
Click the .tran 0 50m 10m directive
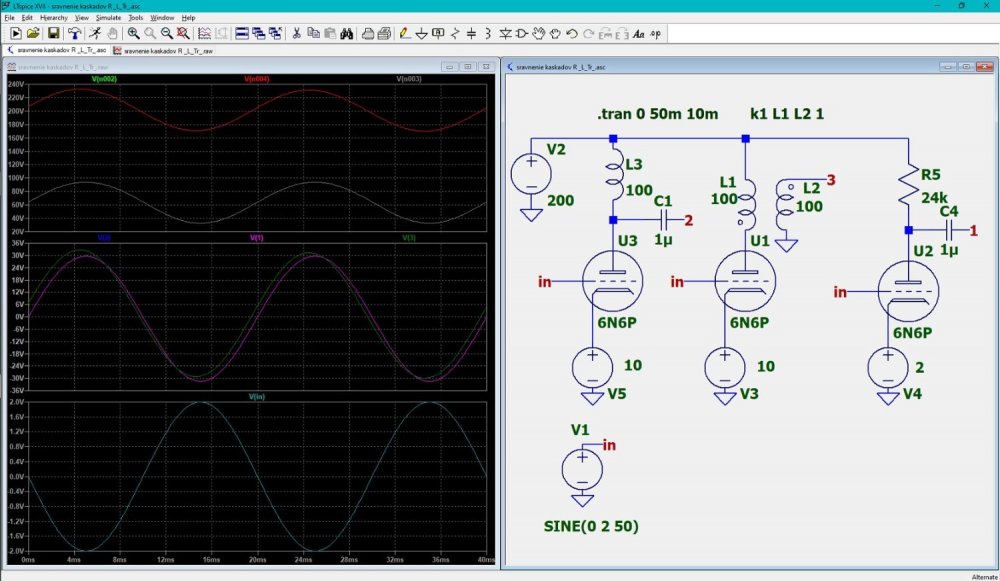pyautogui.click(x=657, y=114)
